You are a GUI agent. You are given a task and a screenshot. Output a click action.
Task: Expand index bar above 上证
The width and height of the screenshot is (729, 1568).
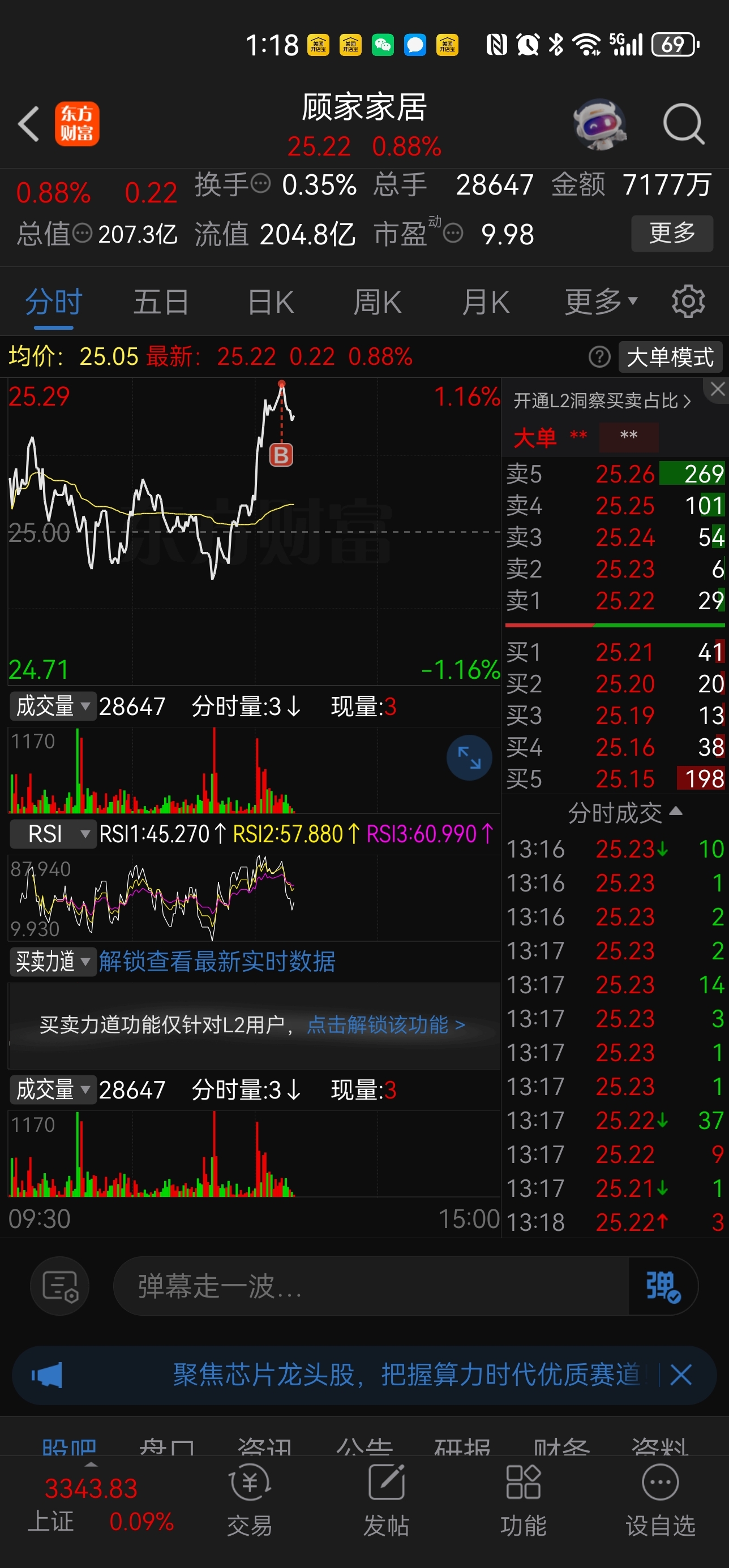pyautogui.click(x=91, y=1464)
